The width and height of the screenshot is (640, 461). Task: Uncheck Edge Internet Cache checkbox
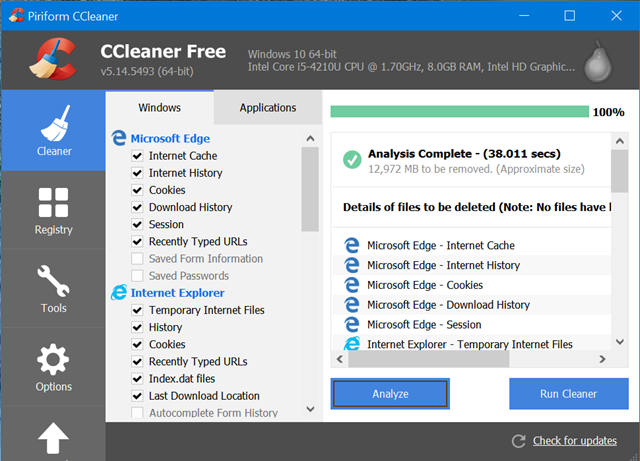point(137,156)
